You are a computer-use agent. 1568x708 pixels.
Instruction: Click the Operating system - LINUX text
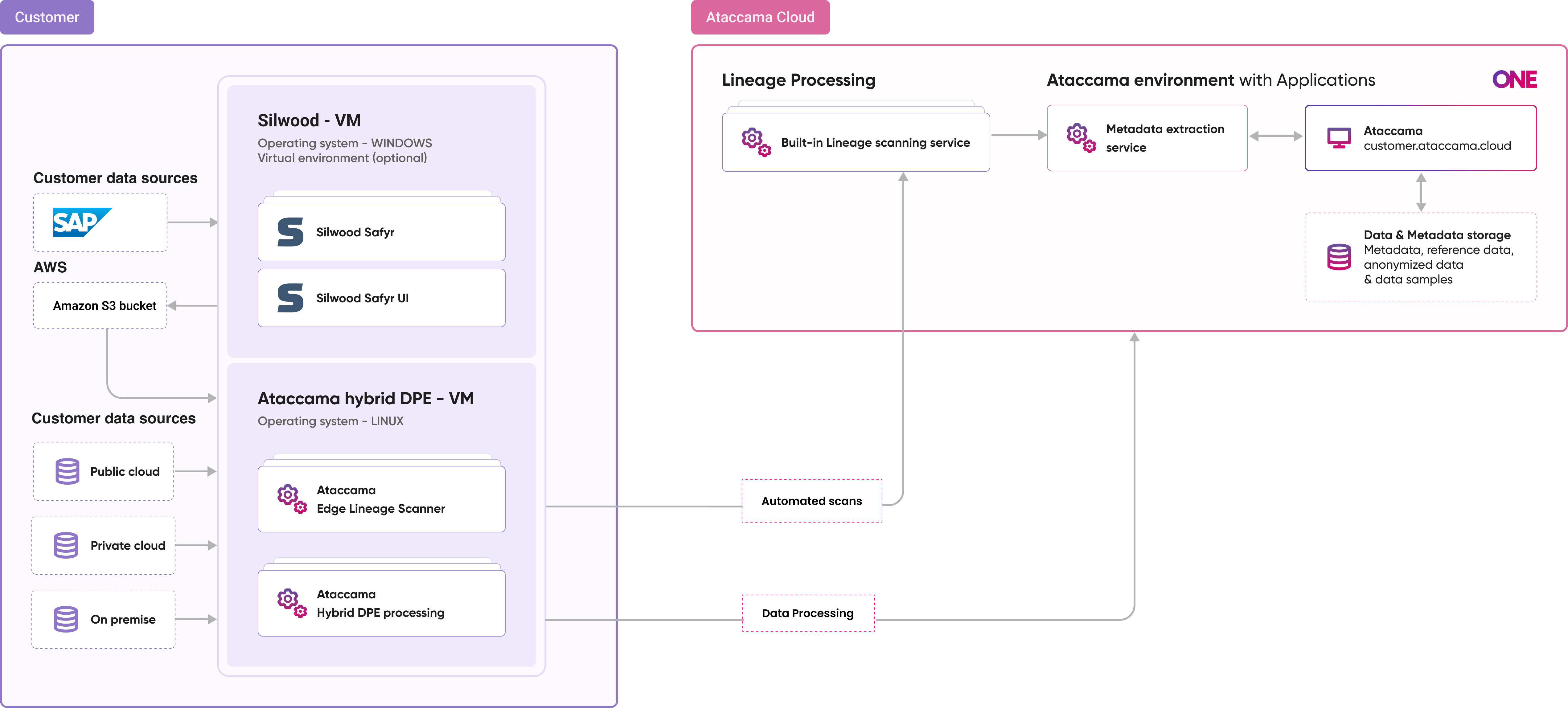(330, 421)
